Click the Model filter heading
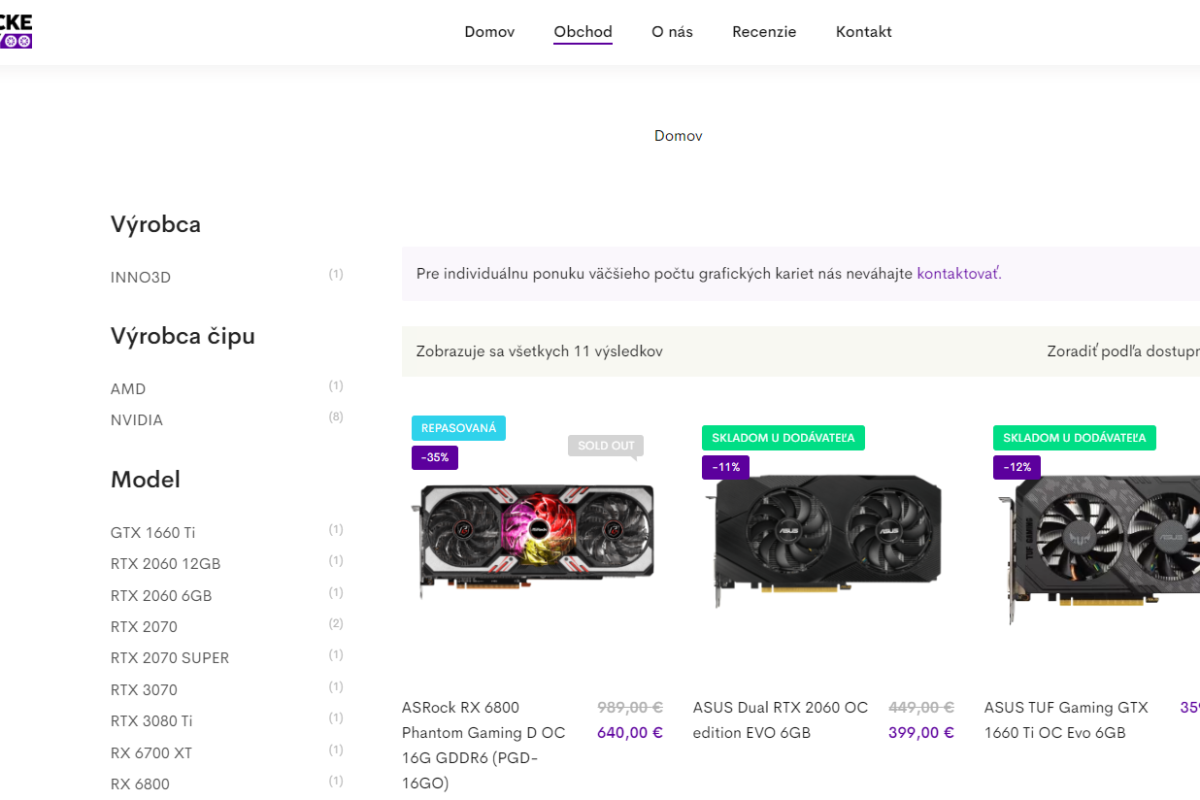The image size is (1200, 800). (145, 479)
